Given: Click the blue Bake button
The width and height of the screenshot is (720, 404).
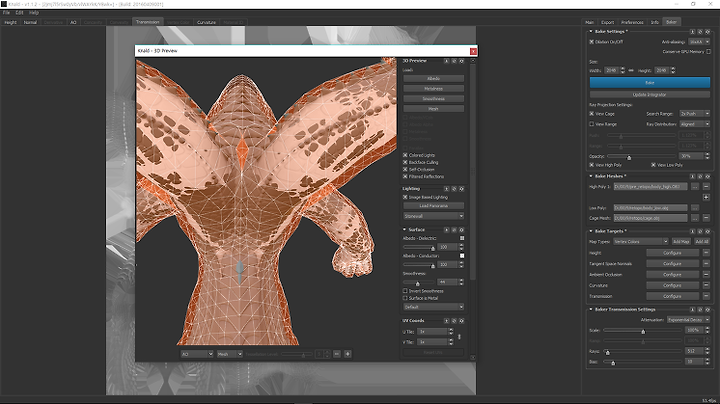Looking at the screenshot, I should 650,83.
